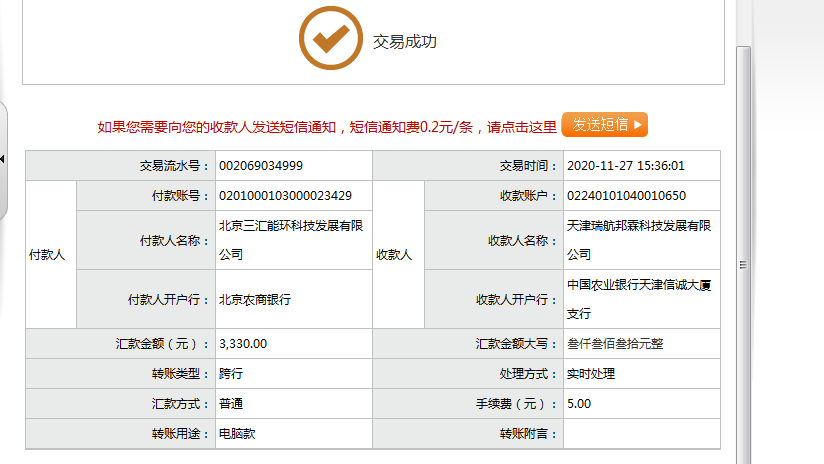This screenshot has height=464, width=824.
Task: Expand the collapsed left side panel arrow
Action: point(3,159)
